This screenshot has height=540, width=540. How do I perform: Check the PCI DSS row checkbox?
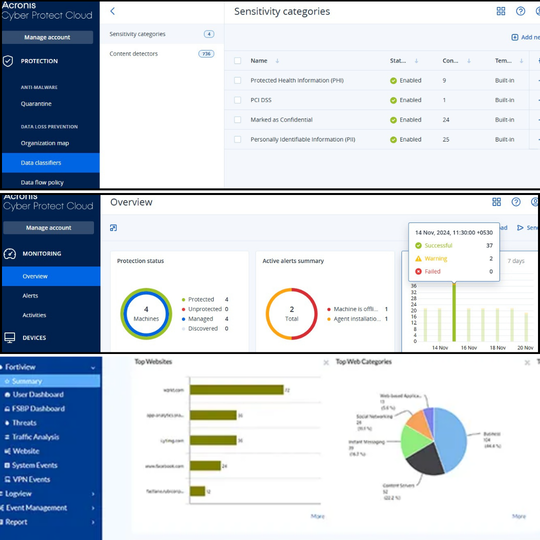(x=237, y=100)
